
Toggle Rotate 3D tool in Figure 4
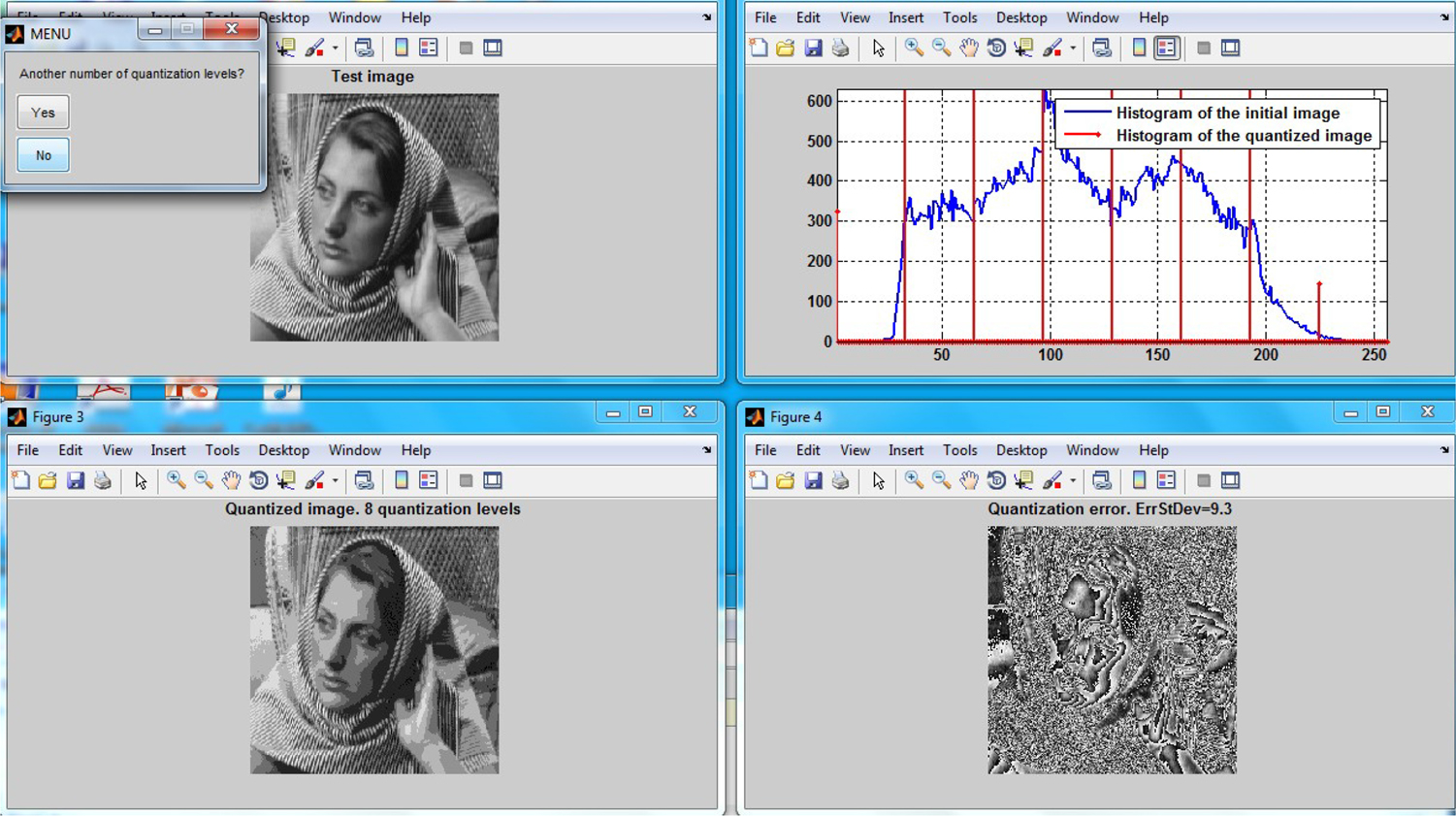995,480
